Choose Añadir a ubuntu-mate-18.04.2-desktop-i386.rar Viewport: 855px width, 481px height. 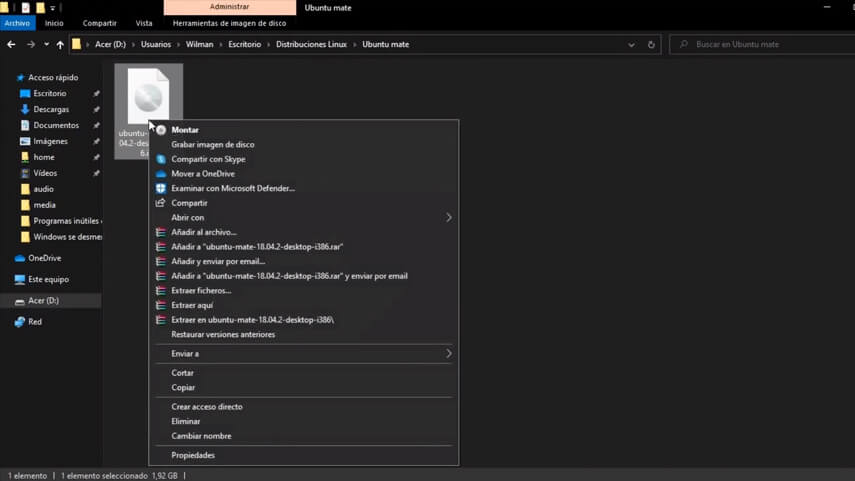(257, 247)
